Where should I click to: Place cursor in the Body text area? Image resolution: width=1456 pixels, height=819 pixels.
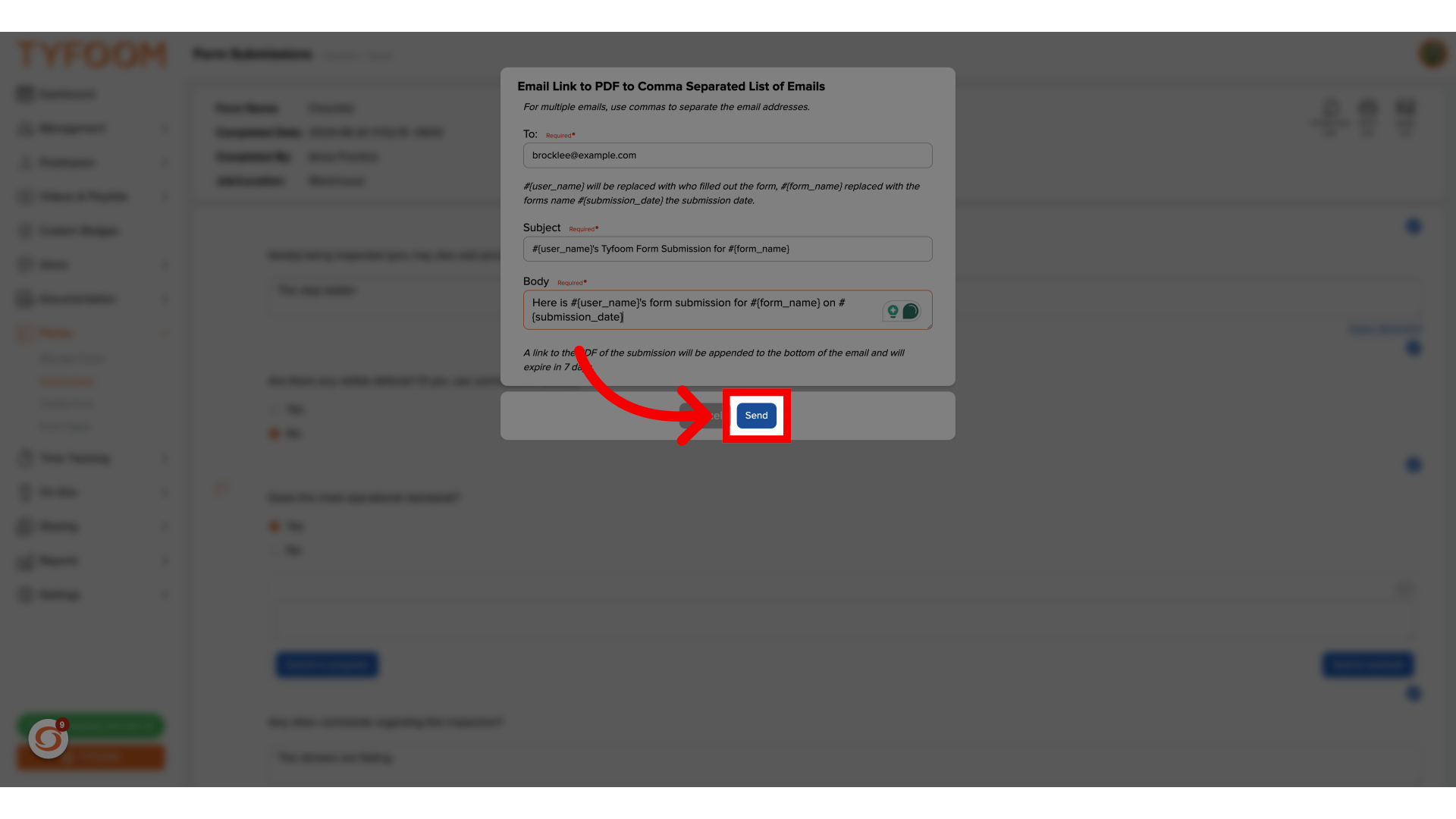[727, 309]
